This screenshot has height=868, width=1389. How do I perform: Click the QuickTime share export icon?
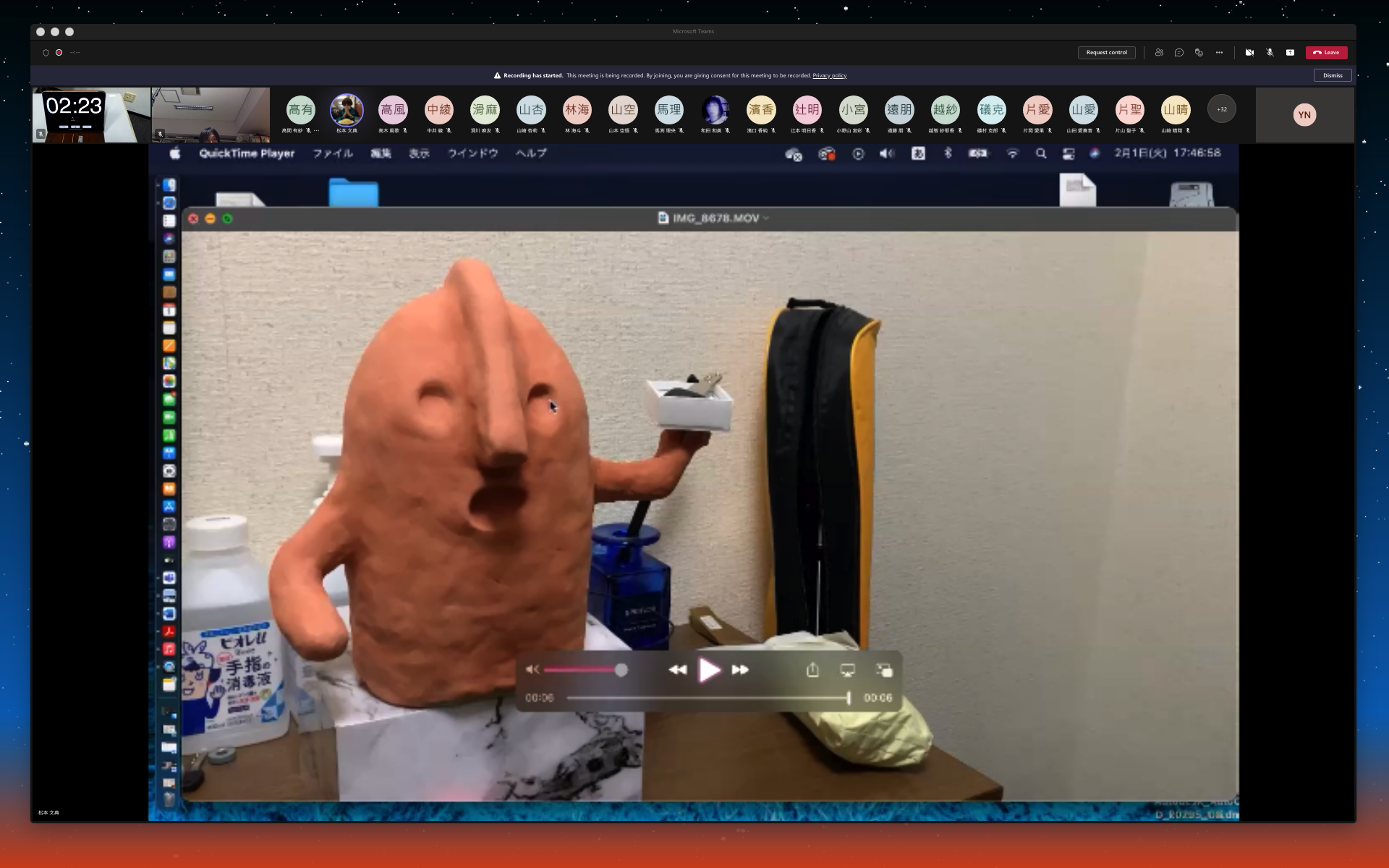tap(812, 670)
